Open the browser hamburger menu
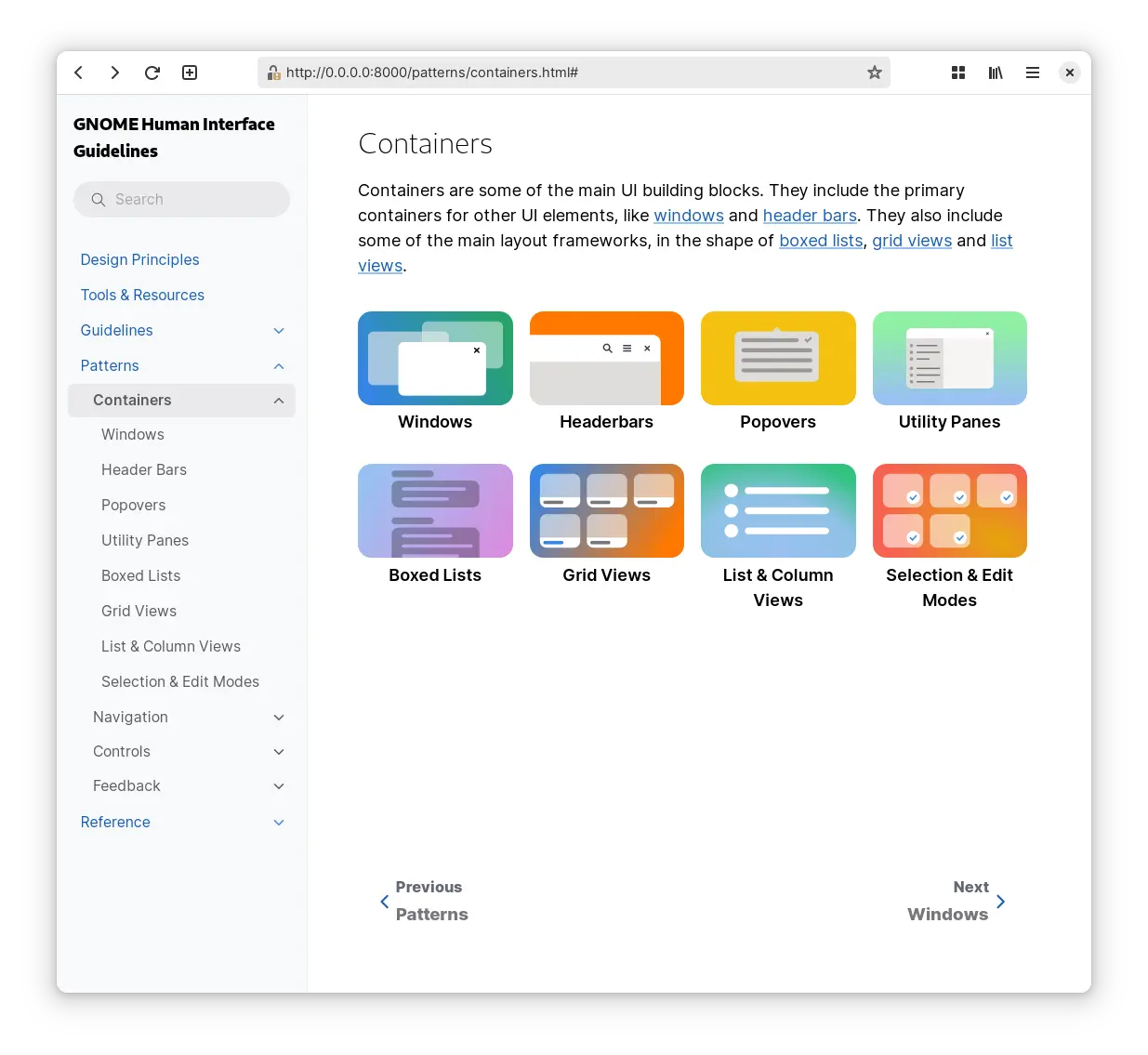This screenshot has height=1055, width=1148. [x=1033, y=73]
